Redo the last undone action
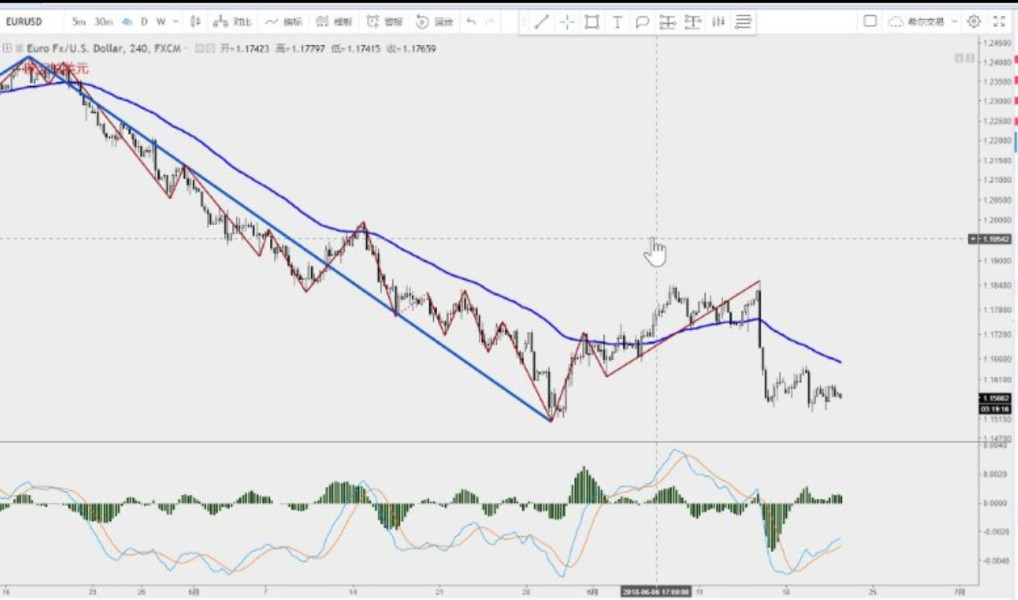The image size is (1018, 600). point(490,21)
